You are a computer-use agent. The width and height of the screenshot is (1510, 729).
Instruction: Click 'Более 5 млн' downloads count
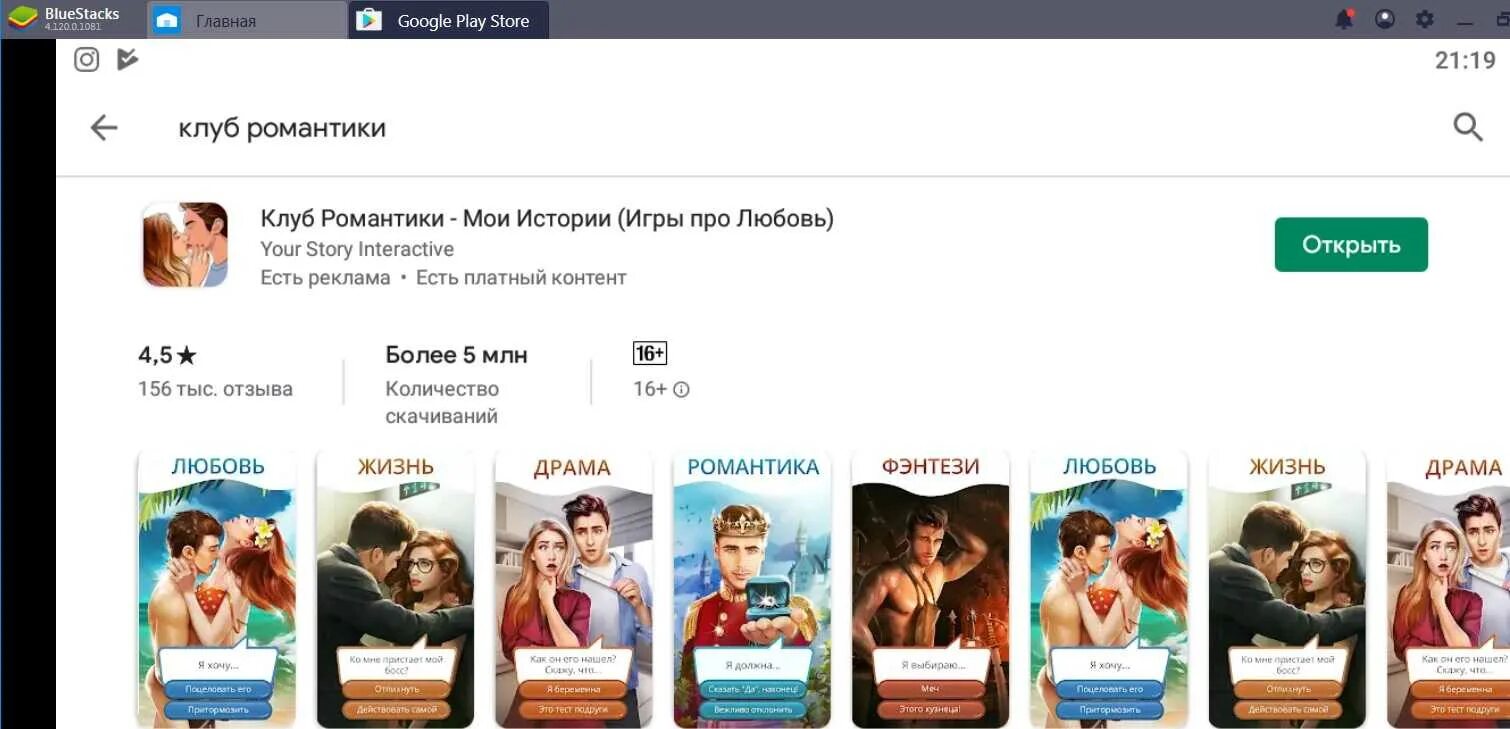pos(456,355)
